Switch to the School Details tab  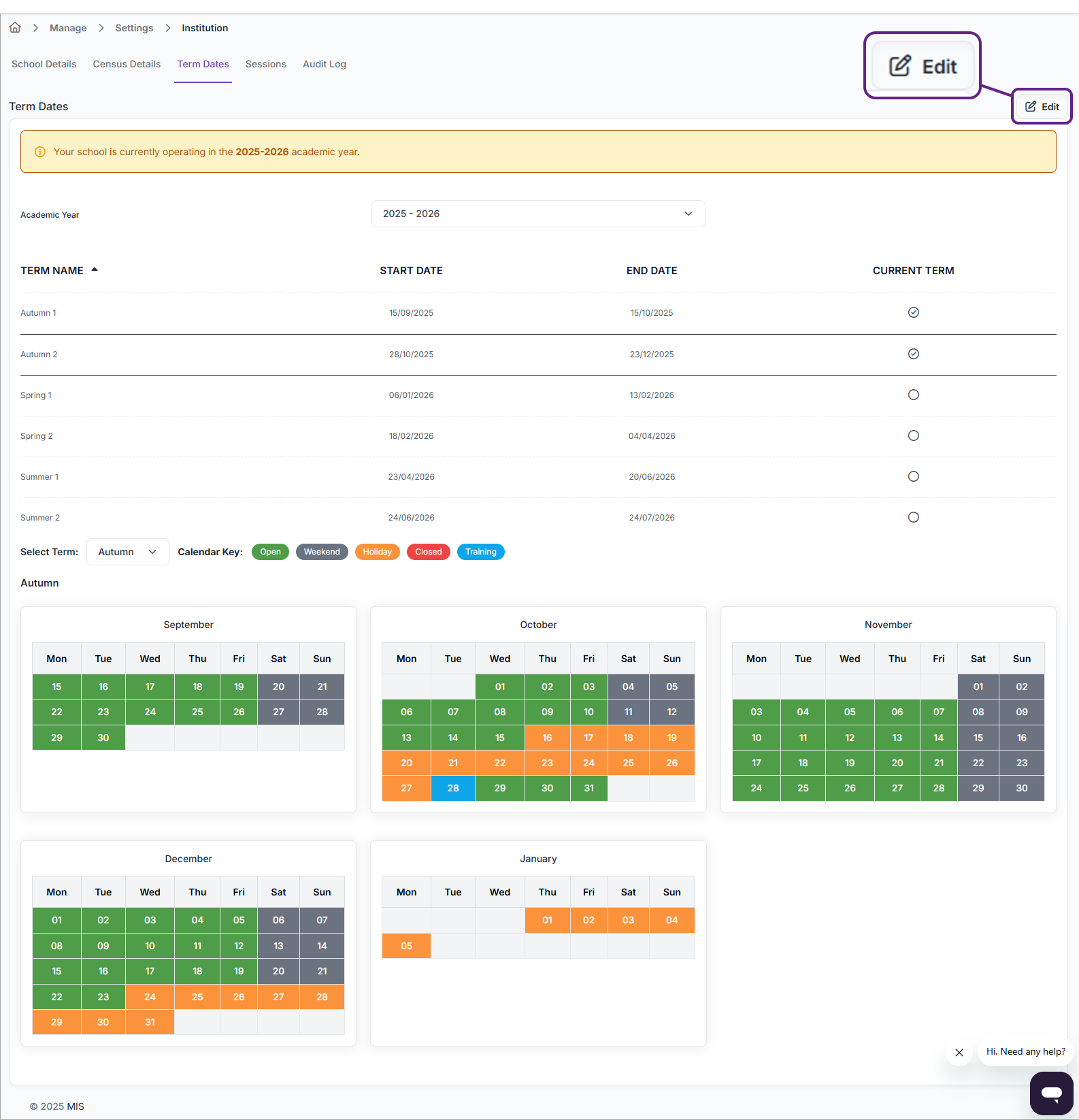[x=44, y=64]
